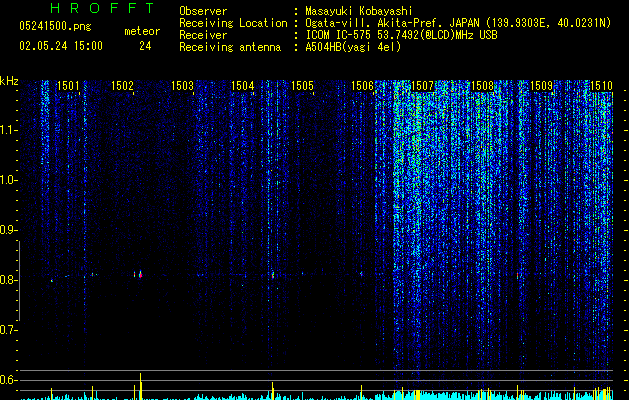The width and height of the screenshot is (629, 400).
Task: Click the 1.0 frequency axis label
Action: pos(7,180)
